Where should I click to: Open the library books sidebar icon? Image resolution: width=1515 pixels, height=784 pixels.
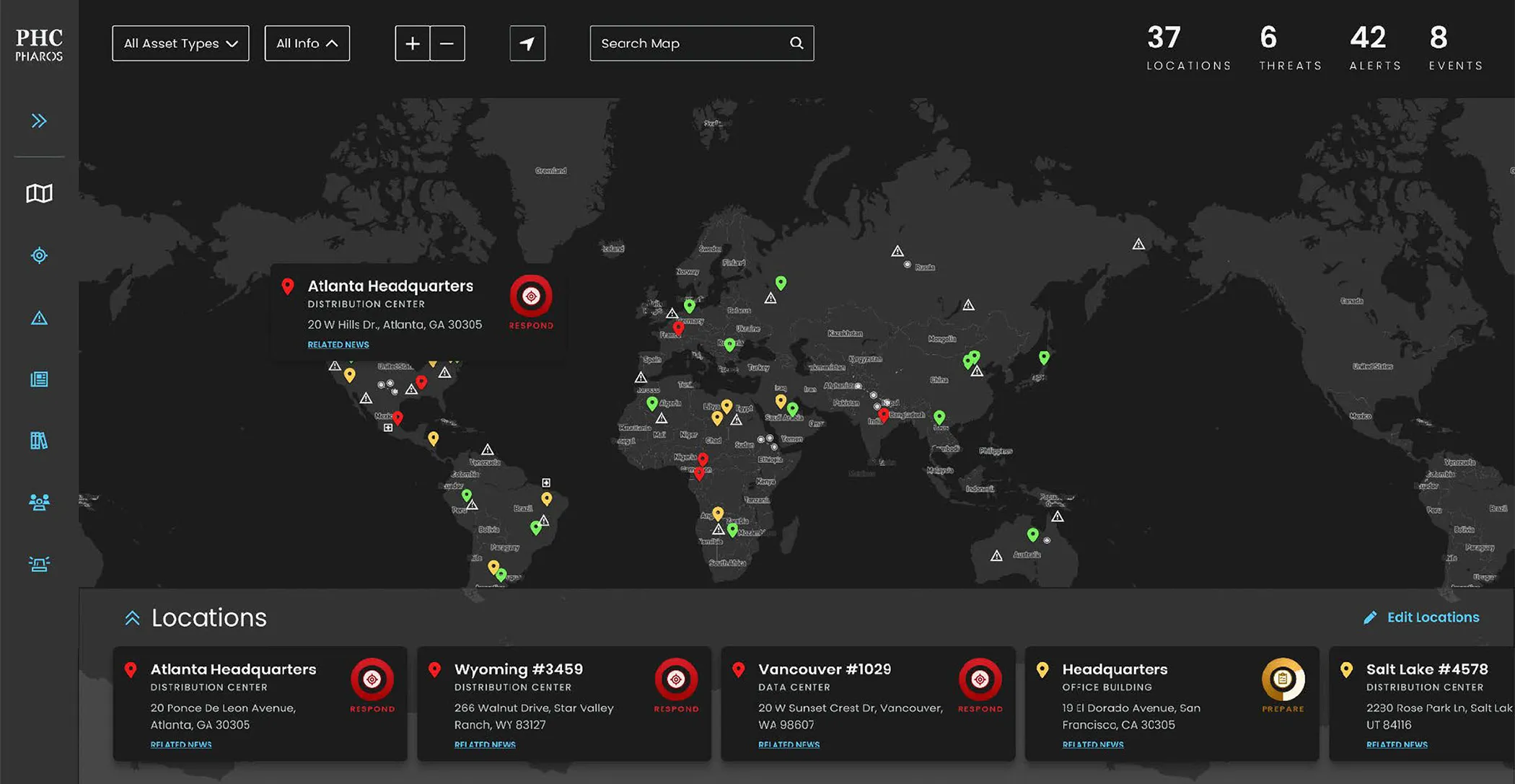tap(39, 441)
